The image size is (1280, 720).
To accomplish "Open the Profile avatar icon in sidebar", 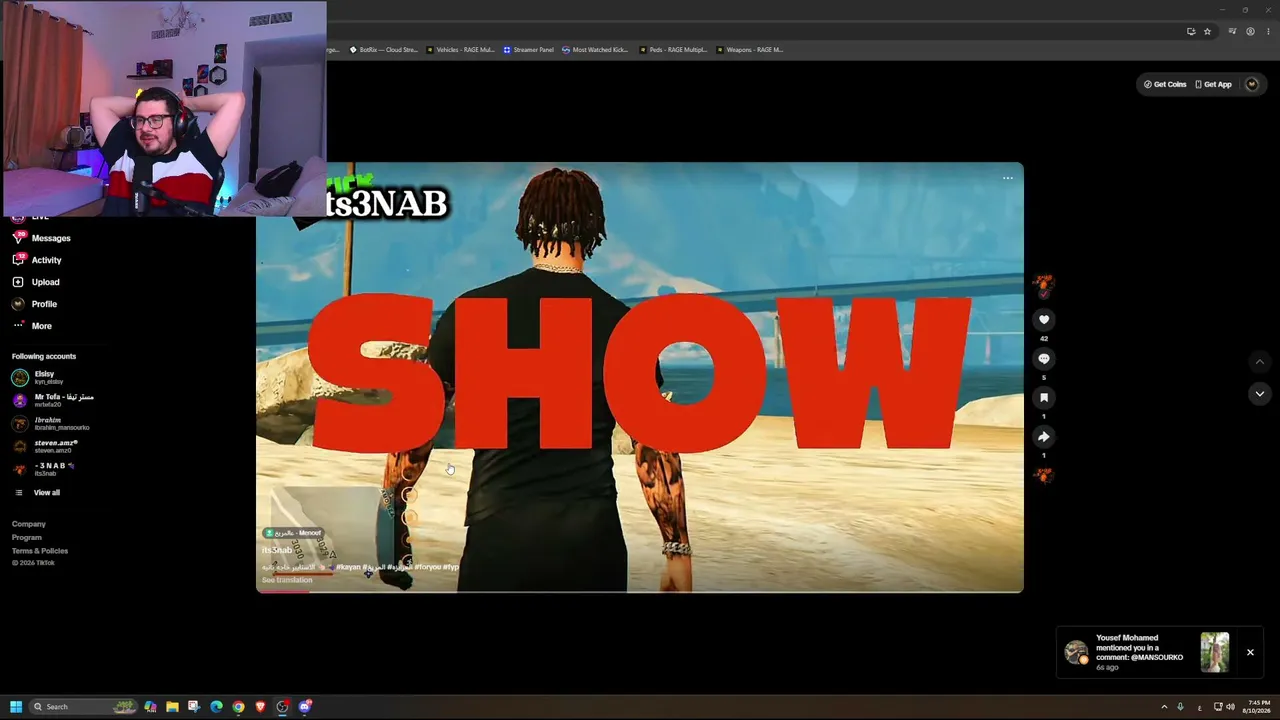I will tap(18, 304).
